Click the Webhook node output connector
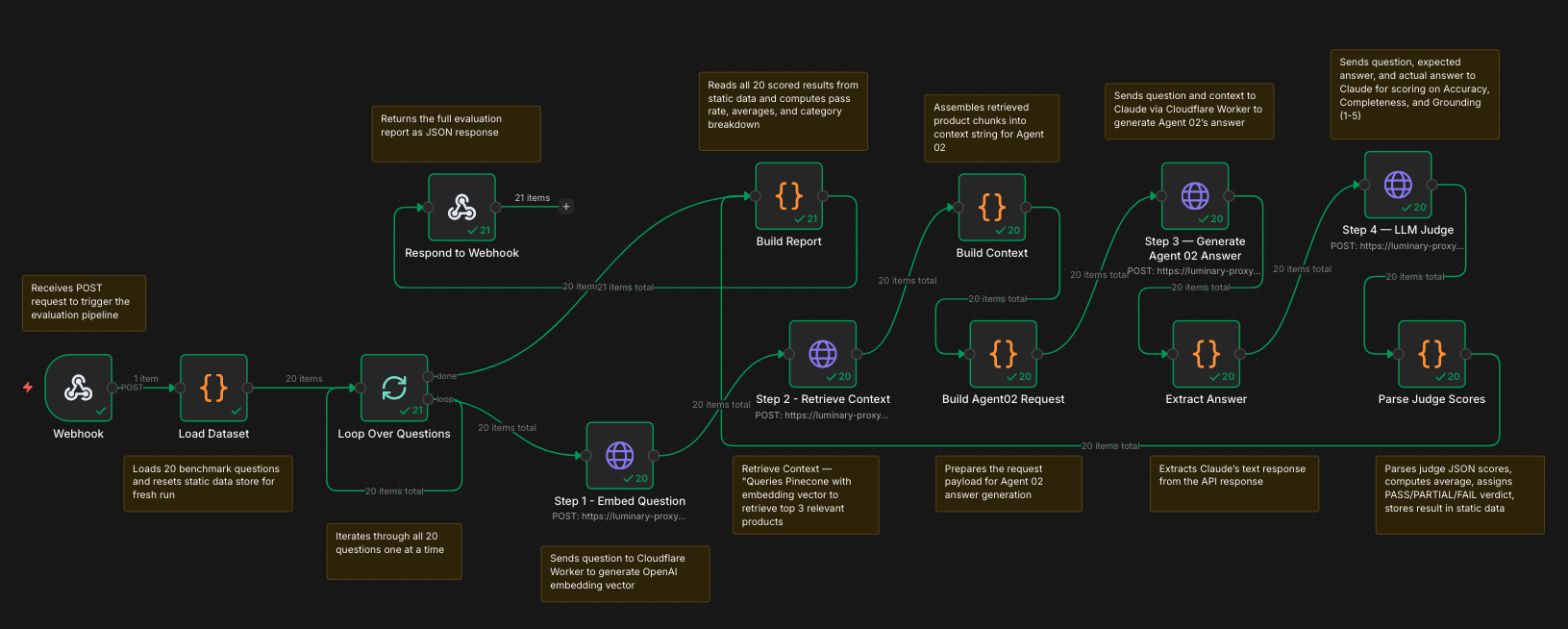1568x629 pixels. tap(112, 388)
